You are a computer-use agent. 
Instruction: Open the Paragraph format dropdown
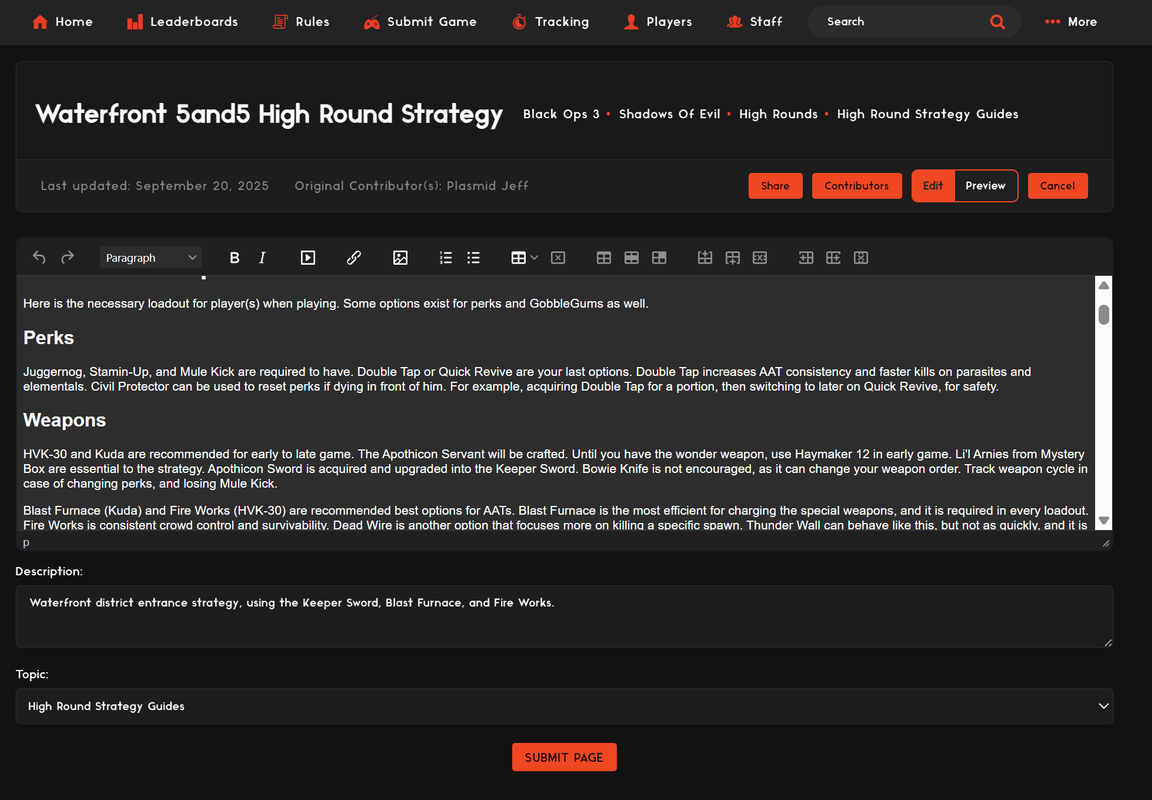click(151, 258)
